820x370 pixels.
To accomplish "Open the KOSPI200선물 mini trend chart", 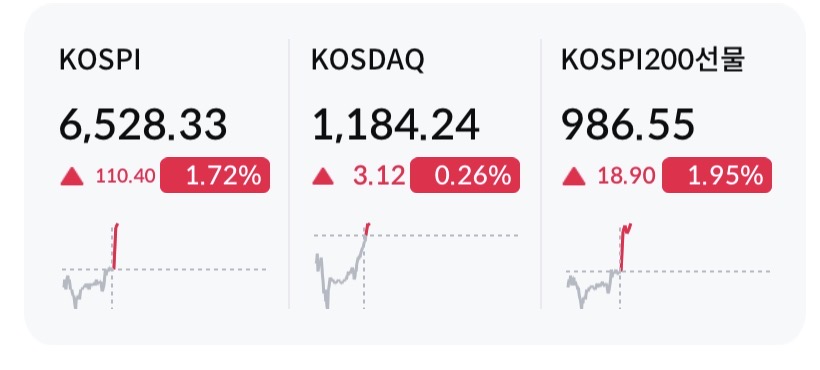I will [x=668, y=266].
